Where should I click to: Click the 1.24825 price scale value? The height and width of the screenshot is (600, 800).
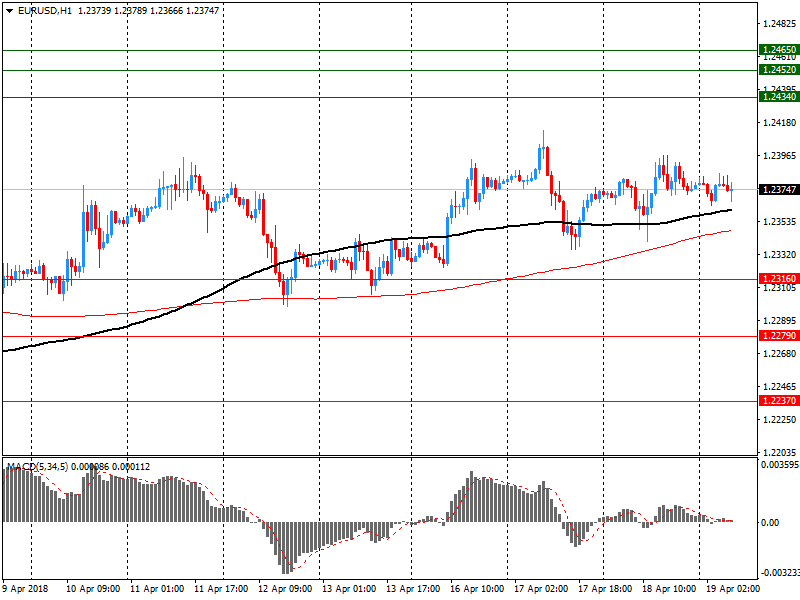(x=779, y=24)
